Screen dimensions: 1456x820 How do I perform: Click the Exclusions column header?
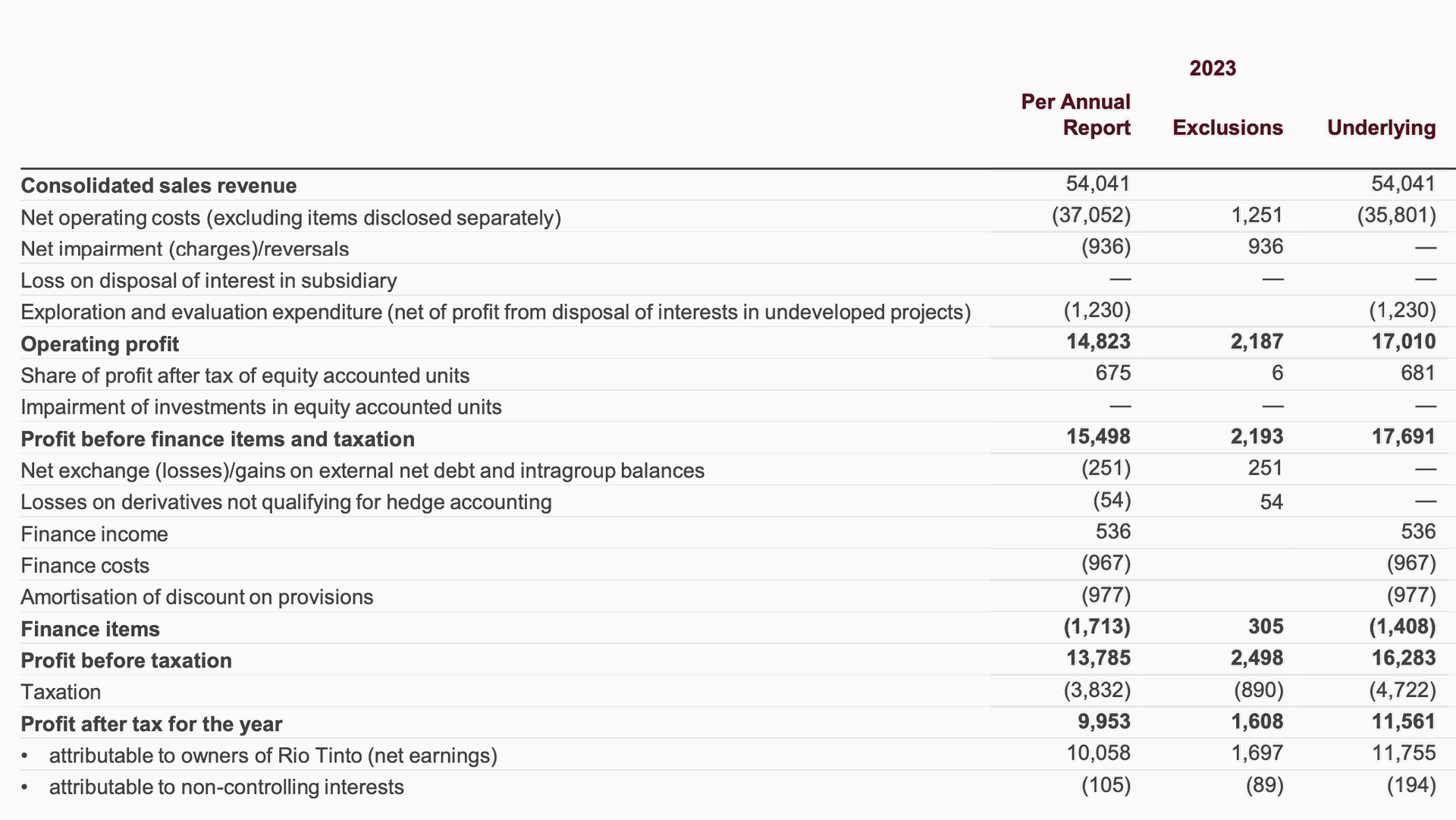tap(1227, 127)
